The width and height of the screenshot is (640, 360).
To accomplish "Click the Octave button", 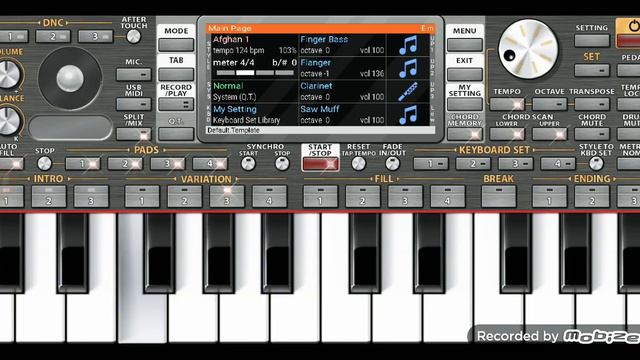I will tap(549, 104).
